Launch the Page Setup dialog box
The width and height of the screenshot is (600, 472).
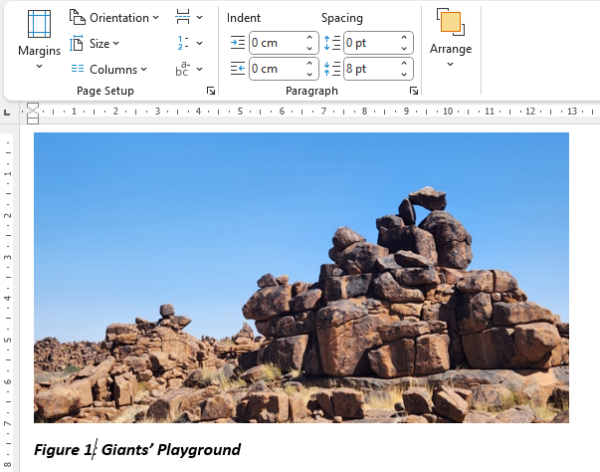211,91
